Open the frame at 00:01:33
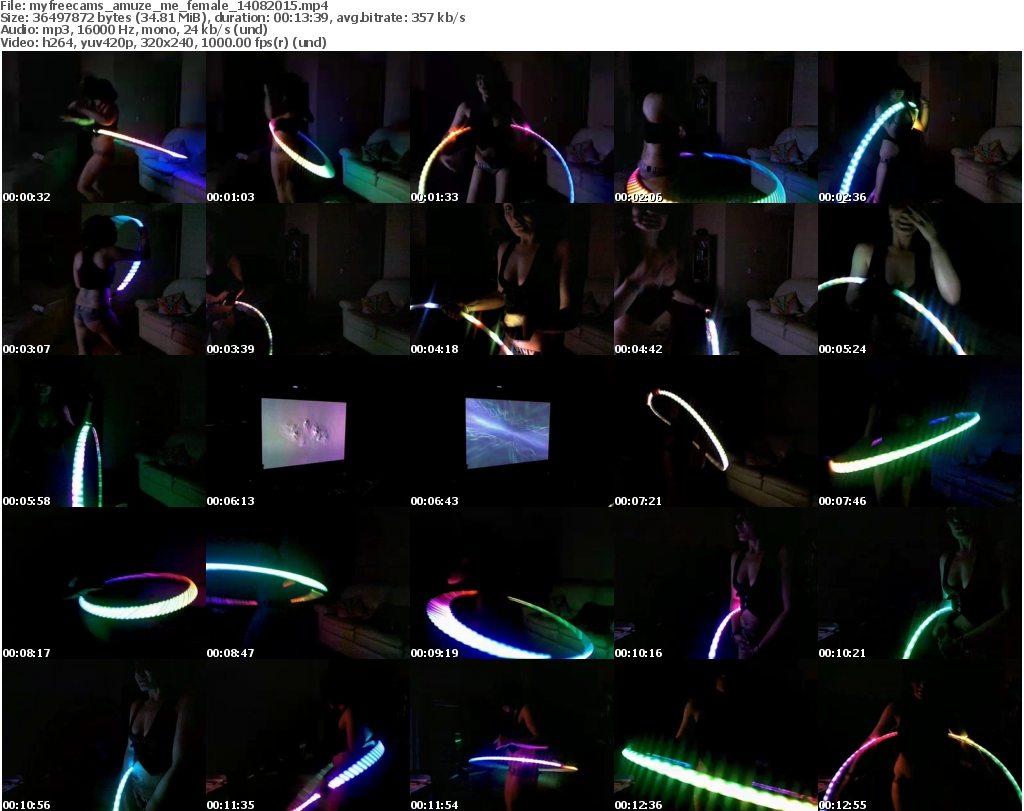Viewport: 1024px width, 811px height. coord(511,127)
